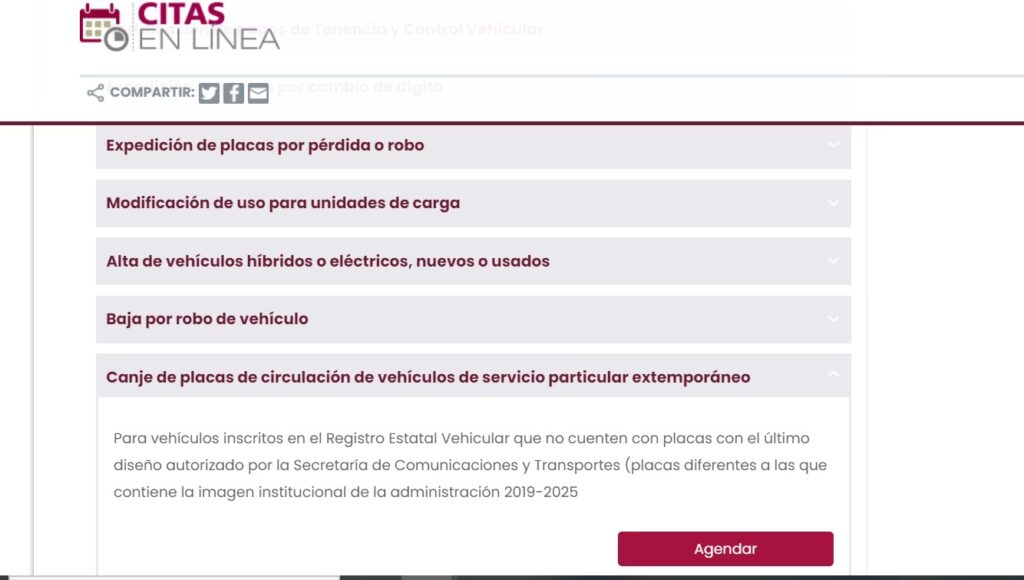This screenshot has width=1024, height=580.
Task: Open Expedición de placas por pérdida o robo
Action: (265, 145)
